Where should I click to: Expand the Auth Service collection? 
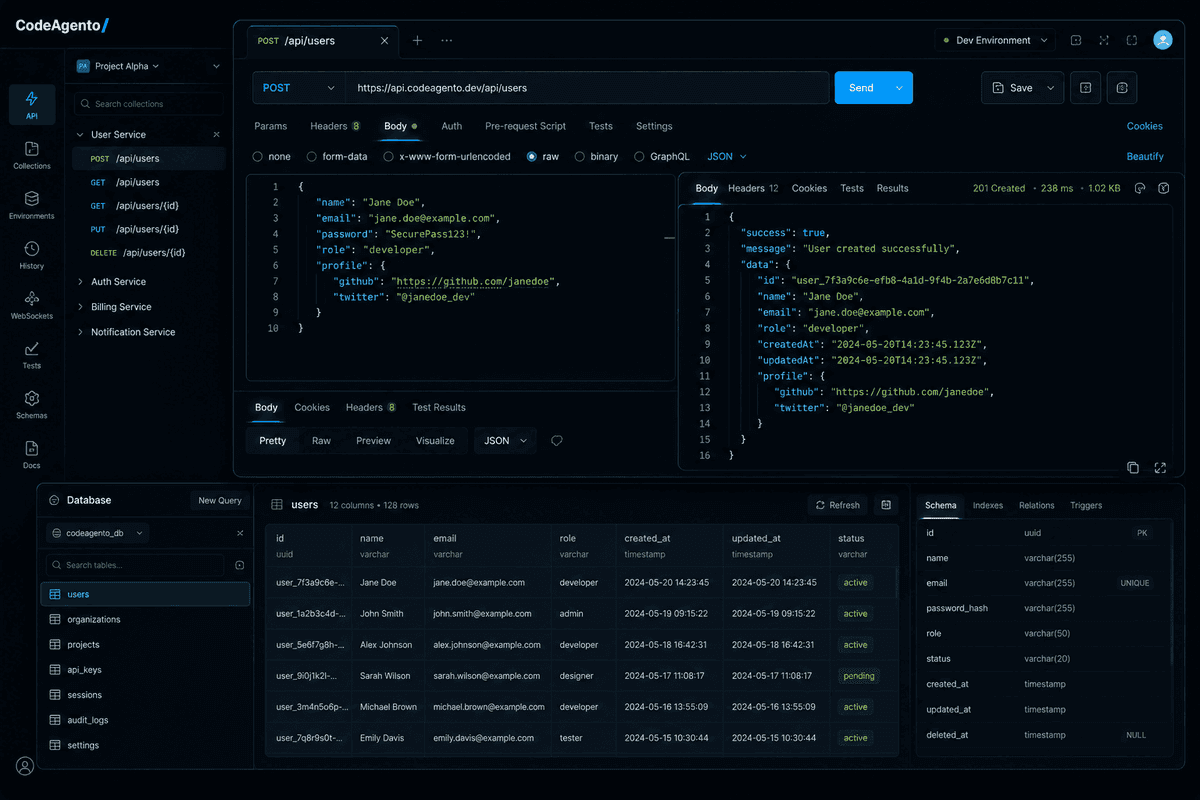pyautogui.click(x=80, y=282)
